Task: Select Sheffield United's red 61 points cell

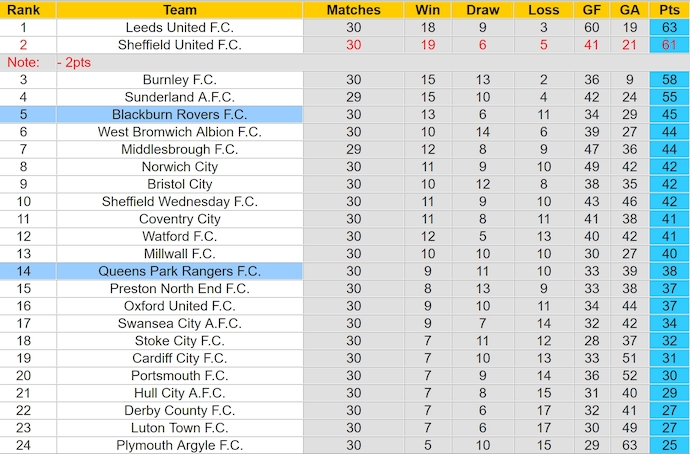Action: pyautogui.click(x=669, y=45)
